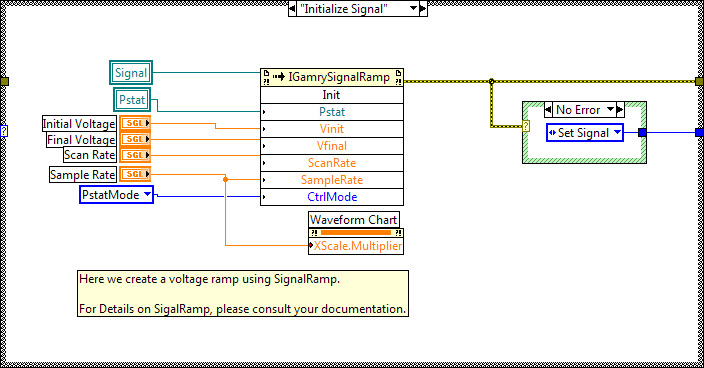Click the case selector terminal with question mark
This screenshot has height=368, width=704.
[x=526, y=127]
